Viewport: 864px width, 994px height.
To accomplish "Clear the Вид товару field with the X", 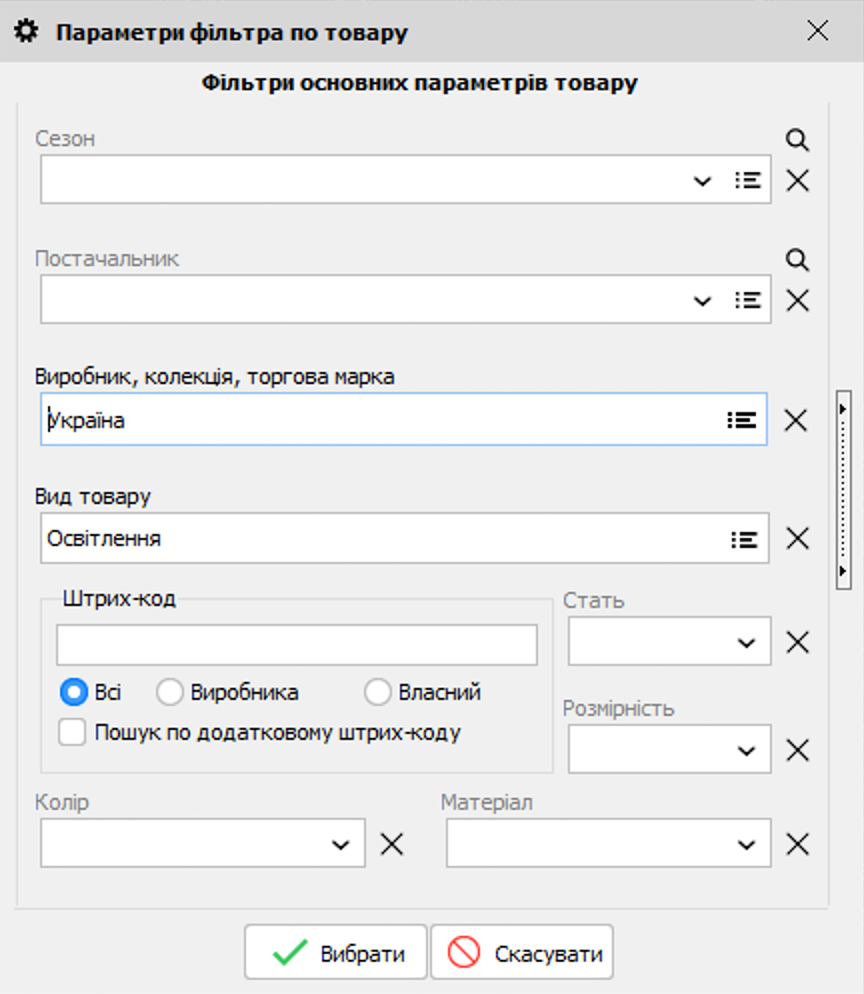I will (x=796, y=539).
